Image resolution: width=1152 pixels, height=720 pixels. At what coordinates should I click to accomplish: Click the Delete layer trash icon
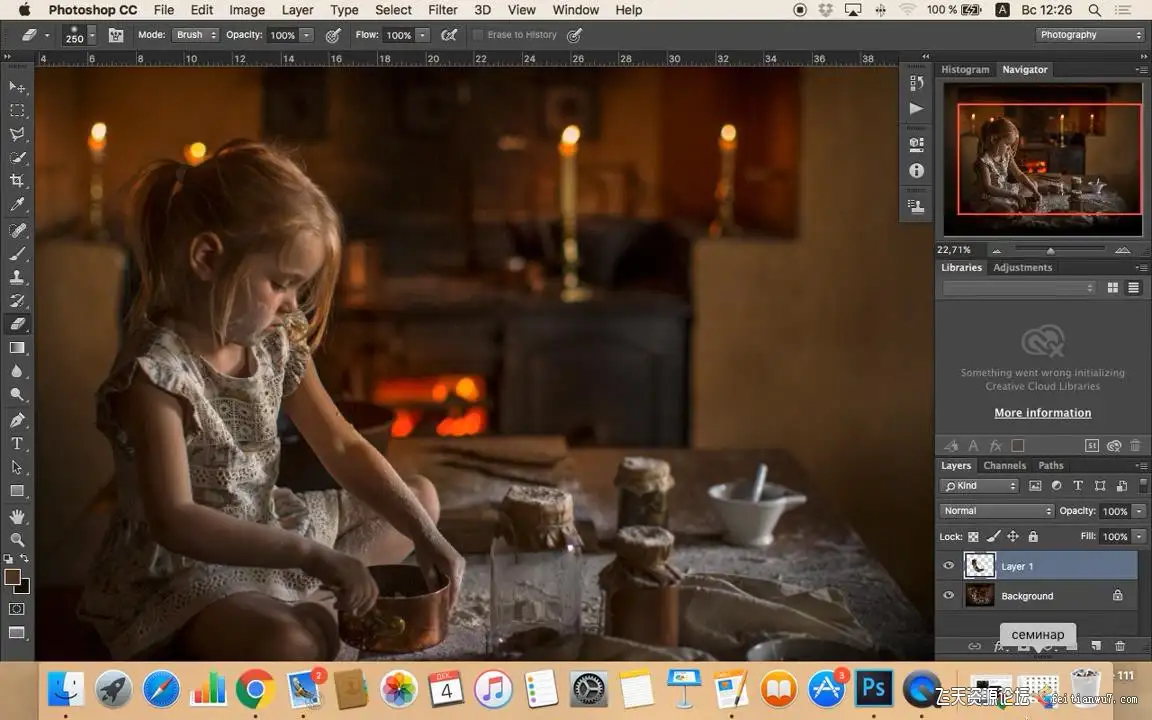(1120, 647)
